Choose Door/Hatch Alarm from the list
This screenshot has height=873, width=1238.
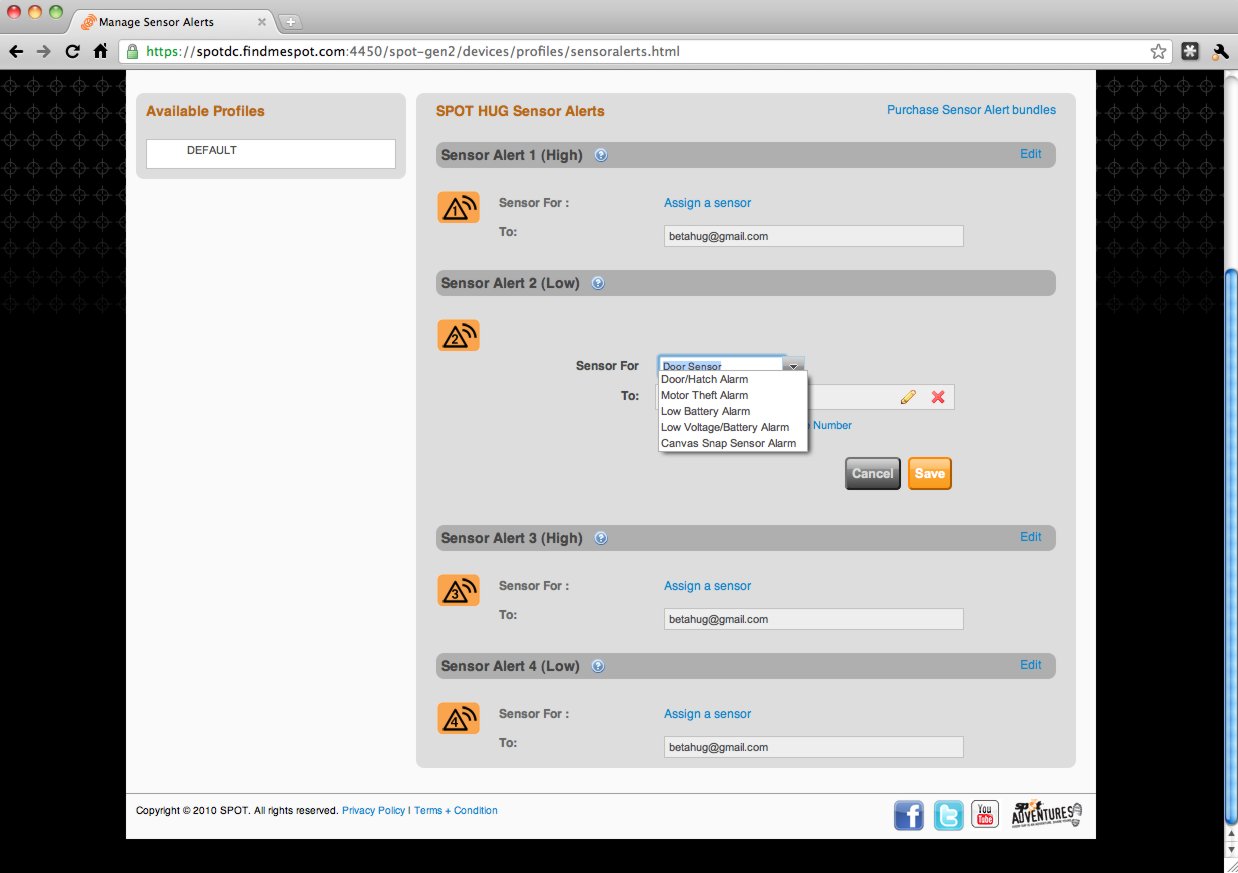733,379
